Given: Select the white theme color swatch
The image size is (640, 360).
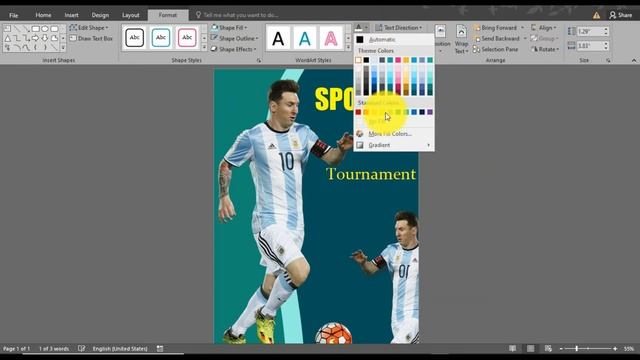Looking at the screenshot, I should click(358, 60).
